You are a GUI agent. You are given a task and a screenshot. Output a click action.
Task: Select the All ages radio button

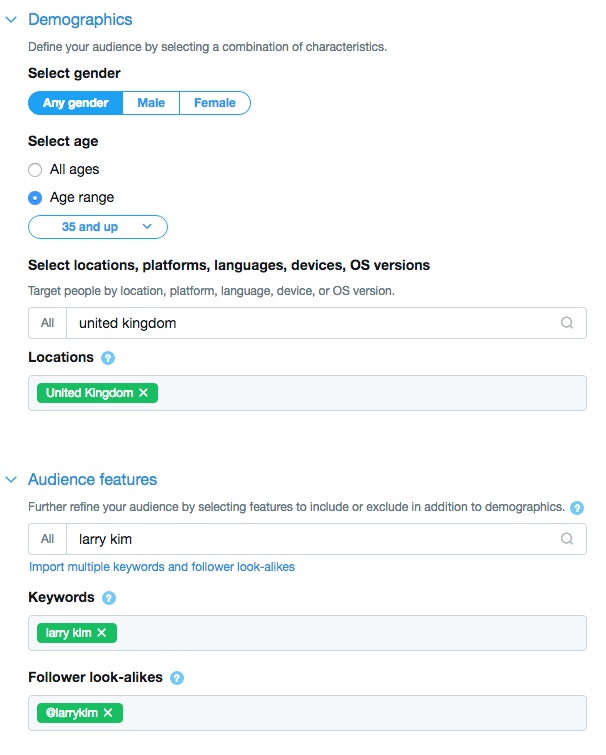point(35,170)
